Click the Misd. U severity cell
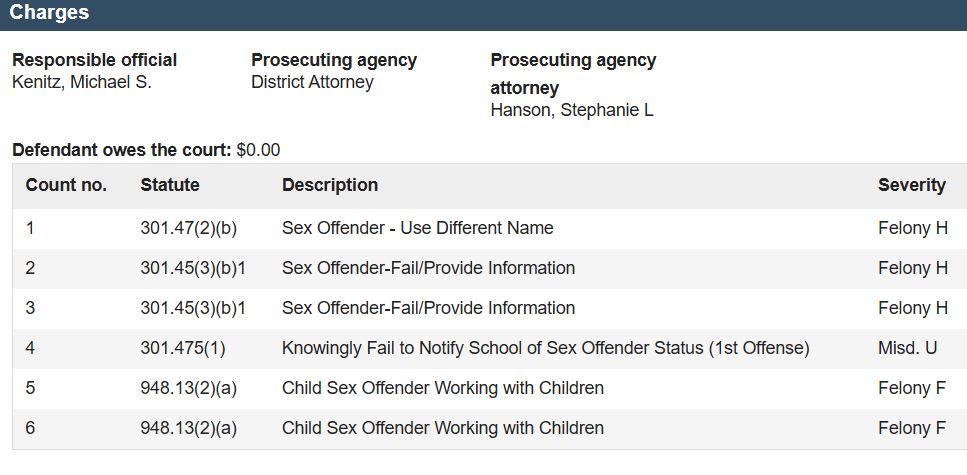The height and width of the screenshot is (475, 967). [907, 349]
